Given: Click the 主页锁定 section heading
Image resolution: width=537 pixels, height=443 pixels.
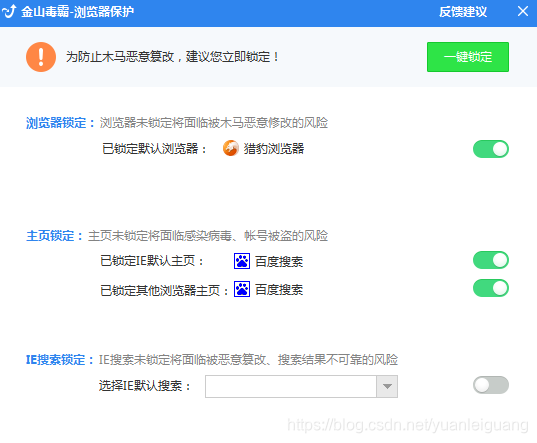Looking at the screenshot, I should click(54, 236).
